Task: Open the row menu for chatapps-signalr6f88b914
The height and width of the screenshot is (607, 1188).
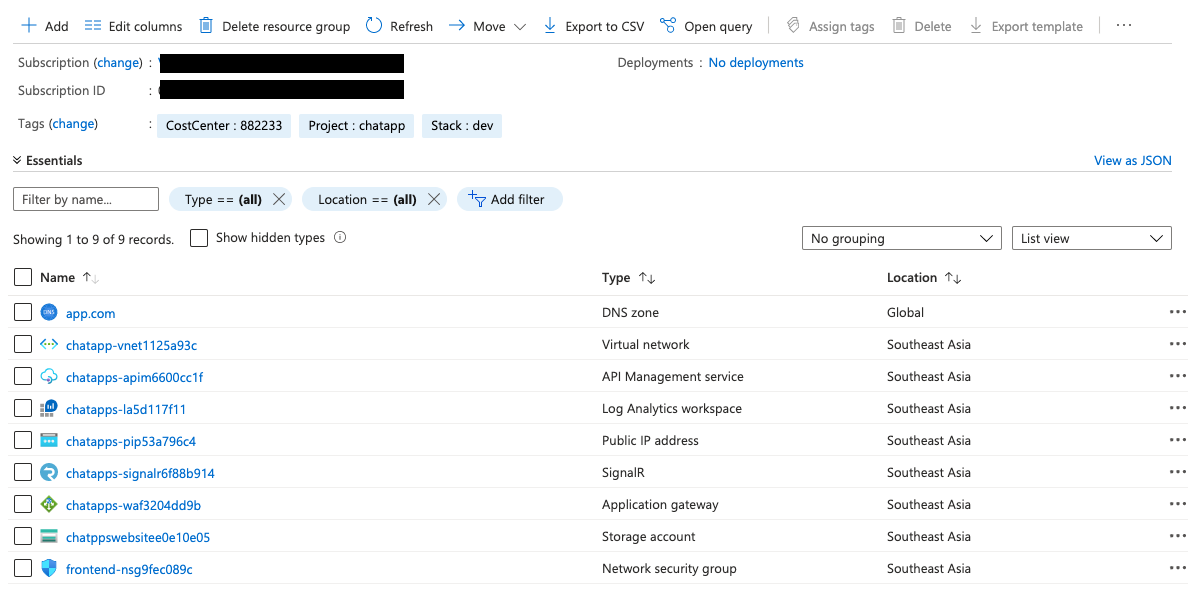Action: tap(1177, 471)
